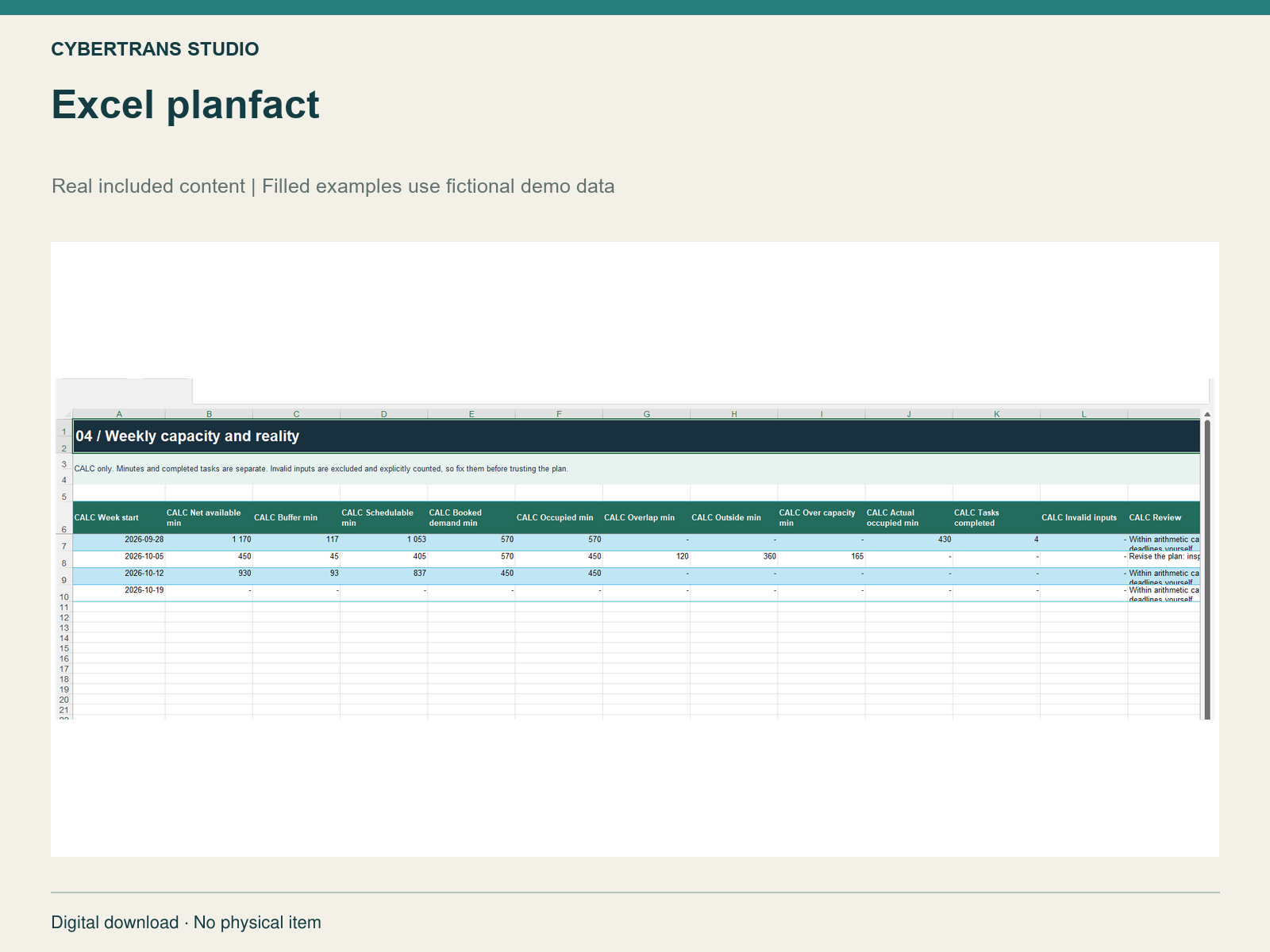Click the 'CALC Invalid inputs' header cell
1270x952 pixels.
click(x=1084, y=518)
